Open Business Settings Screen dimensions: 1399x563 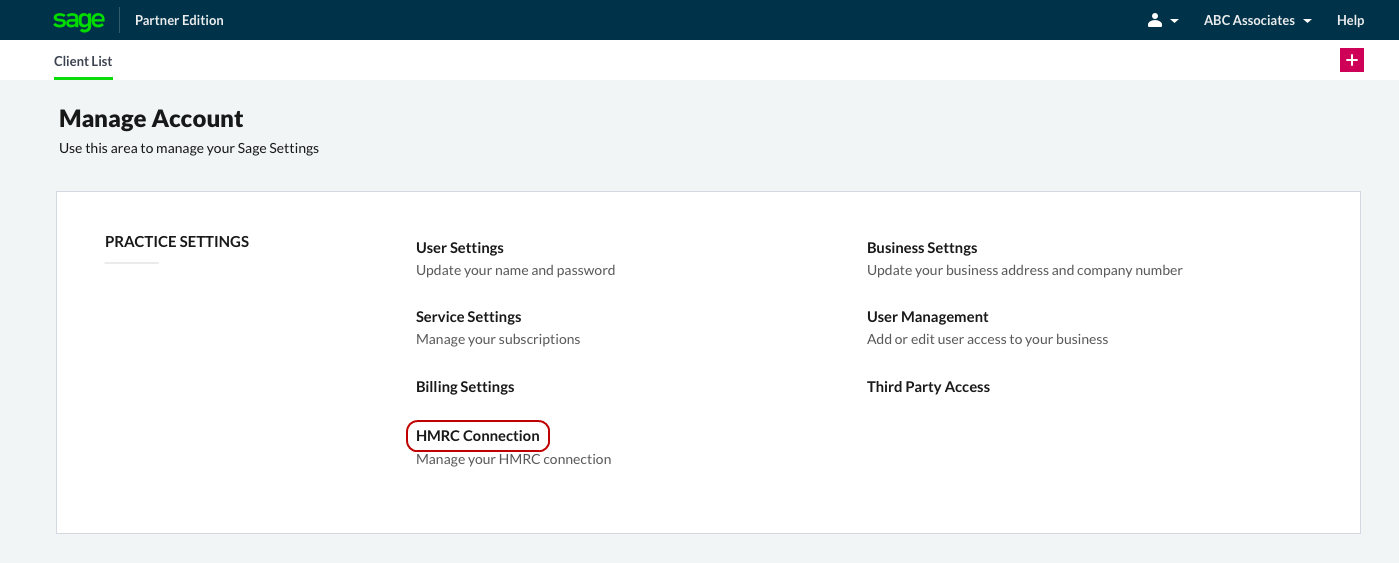[922, 248]
